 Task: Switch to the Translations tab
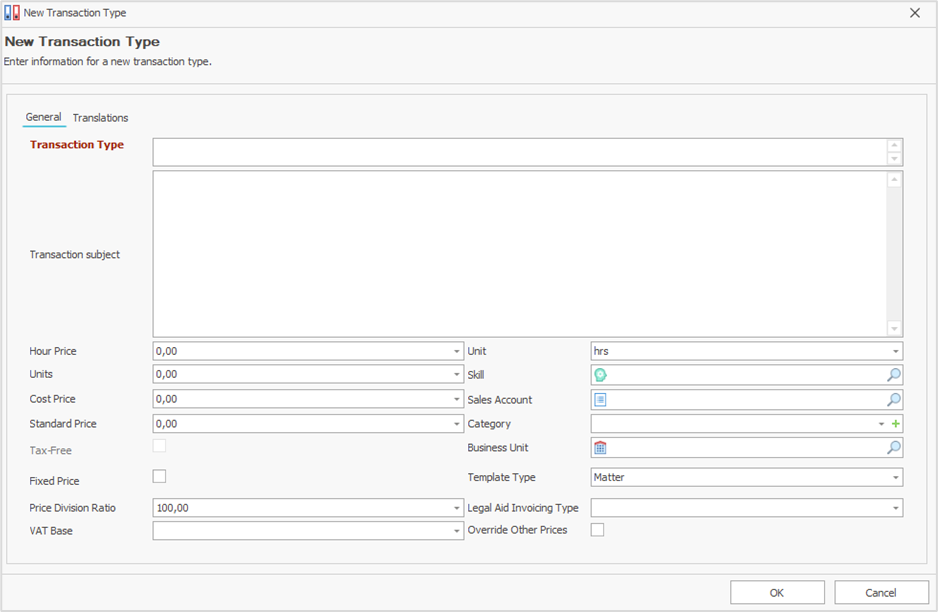tap(100, 118)
